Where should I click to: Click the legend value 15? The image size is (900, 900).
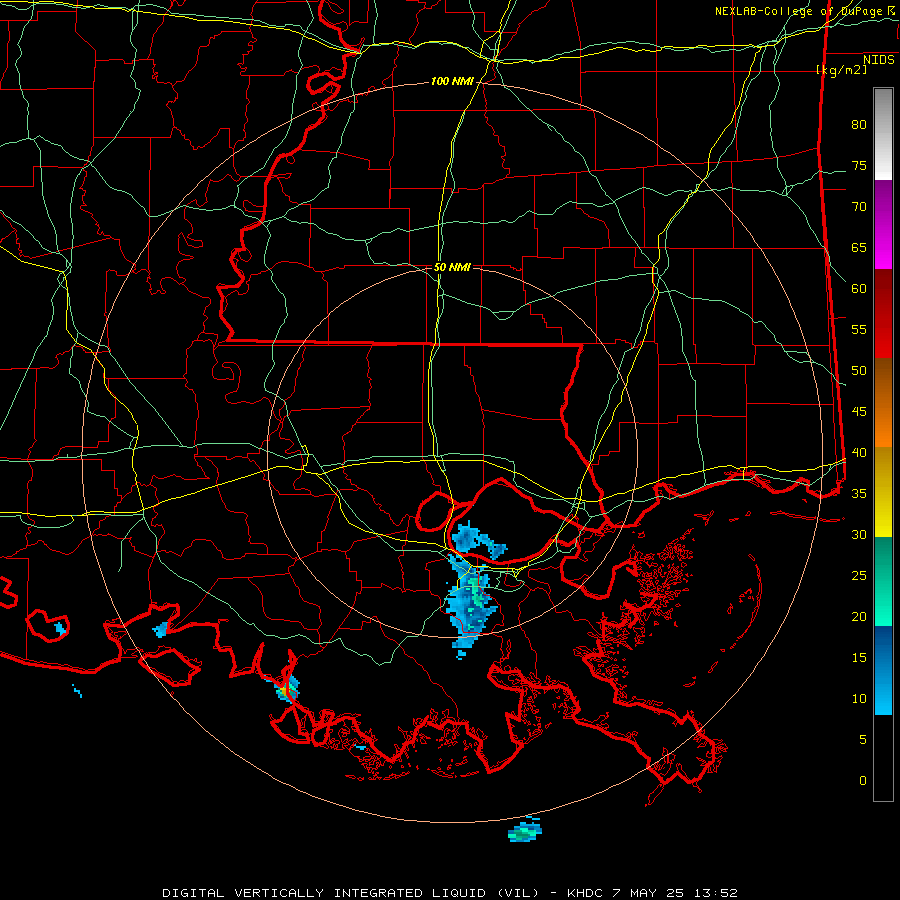tap(859, 658)
